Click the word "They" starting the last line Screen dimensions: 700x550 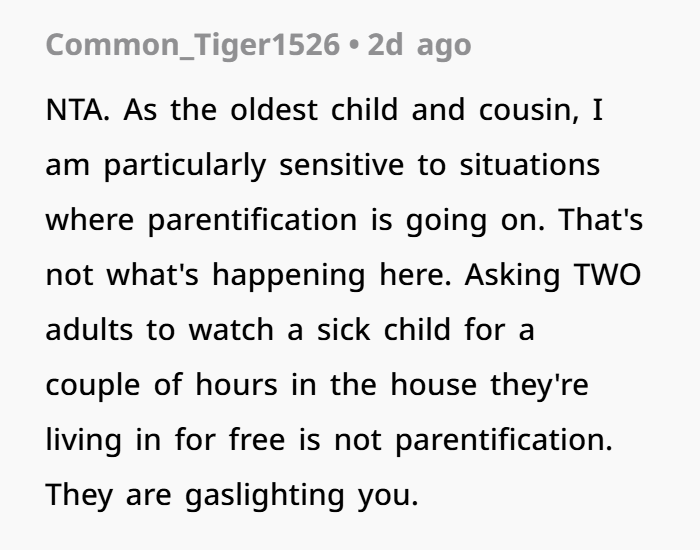[x=79, y=496]
